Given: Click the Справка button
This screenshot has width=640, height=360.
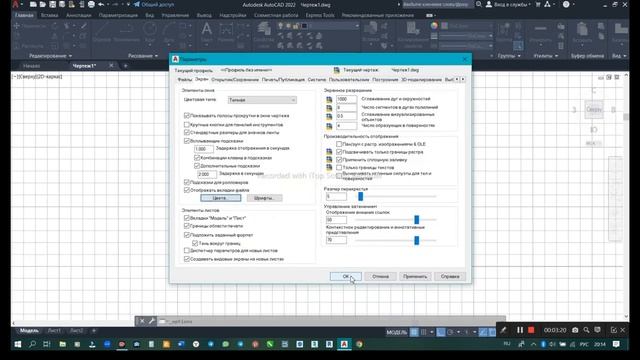Looking at the screenshot, I should click(x=450, y=276).
